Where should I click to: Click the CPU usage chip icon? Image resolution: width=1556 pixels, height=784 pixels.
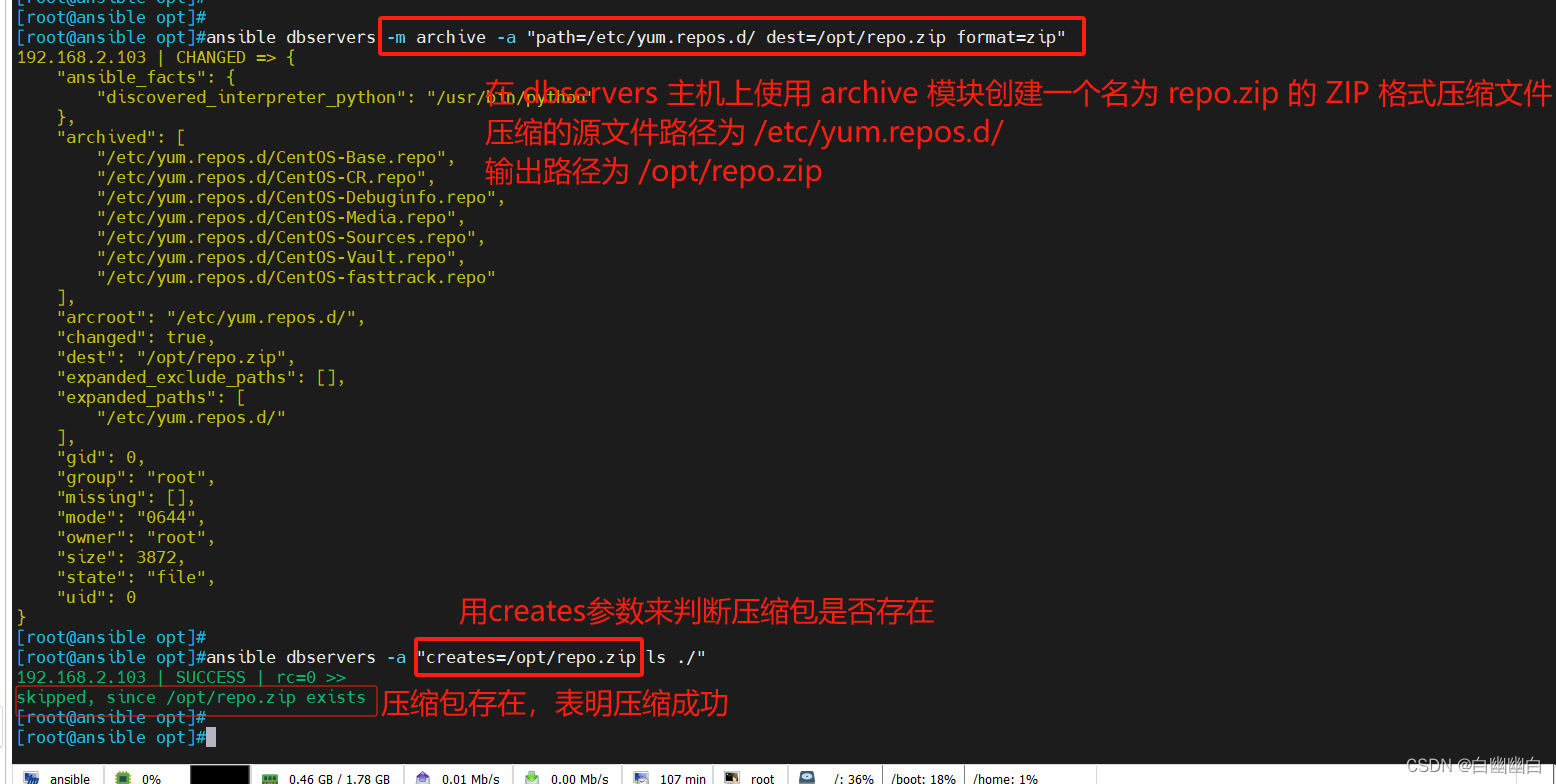pos(123,777)
